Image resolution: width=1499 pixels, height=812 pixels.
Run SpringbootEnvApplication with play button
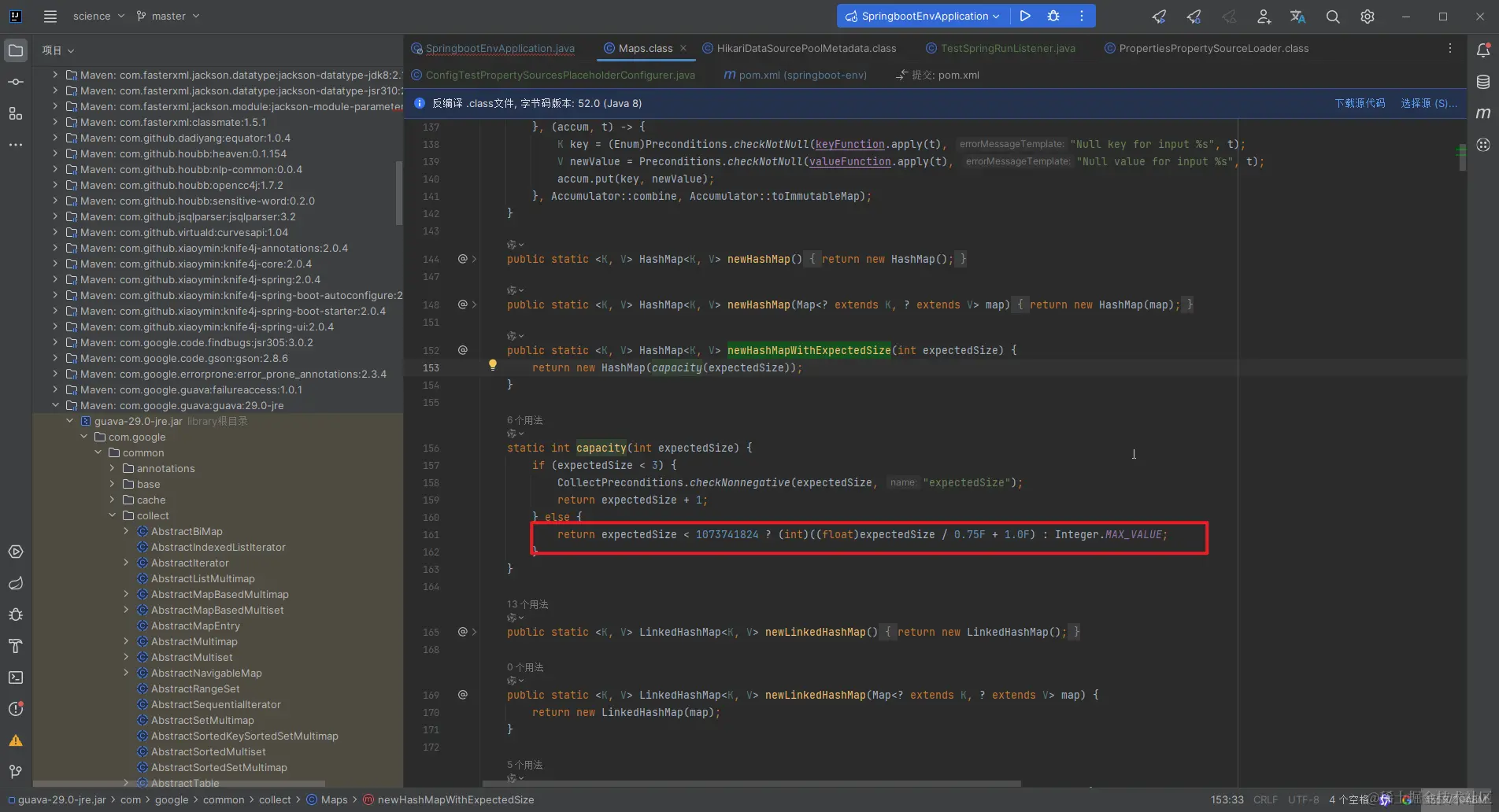[x=1025, y=16]
